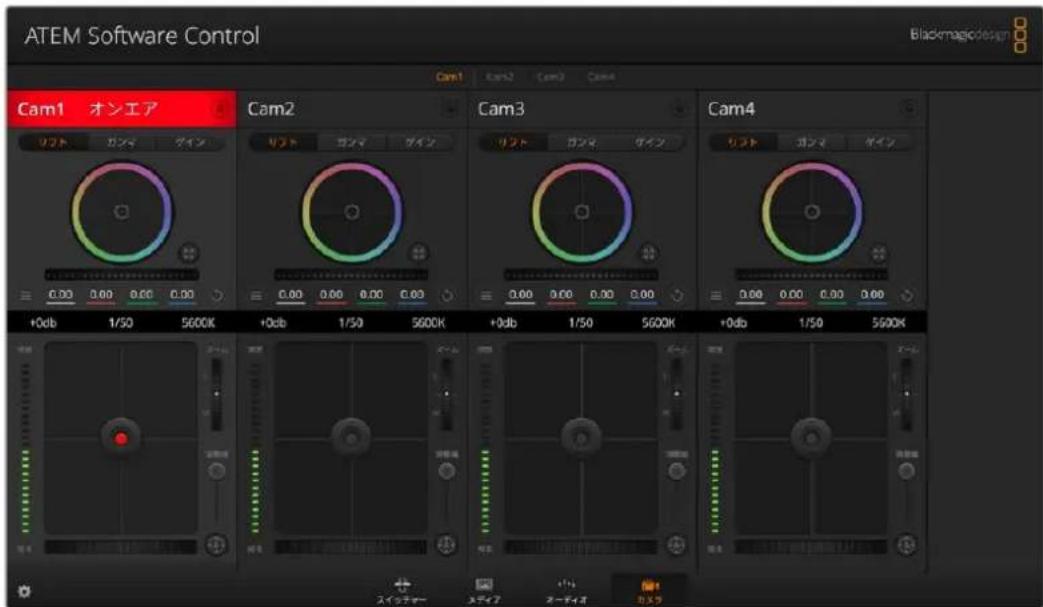This screenshot has height=607, width=1043.
Task: Expand Cam1 color corrector four-square icon
Action: [189, 253]
